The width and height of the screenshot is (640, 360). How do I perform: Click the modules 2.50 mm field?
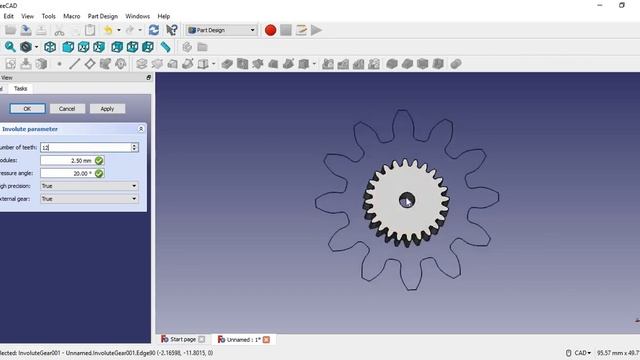[72, 160]
